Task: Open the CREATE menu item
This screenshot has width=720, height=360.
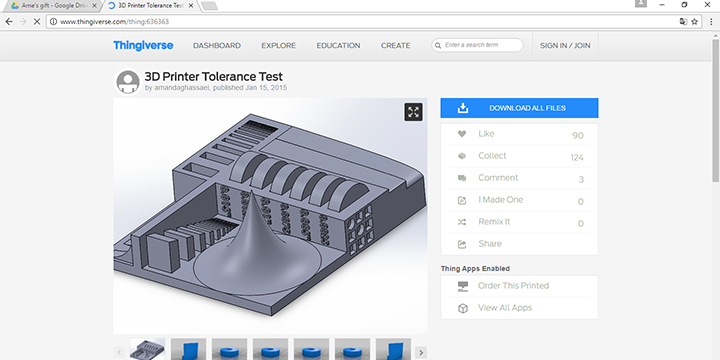Action: pos(395,45)
